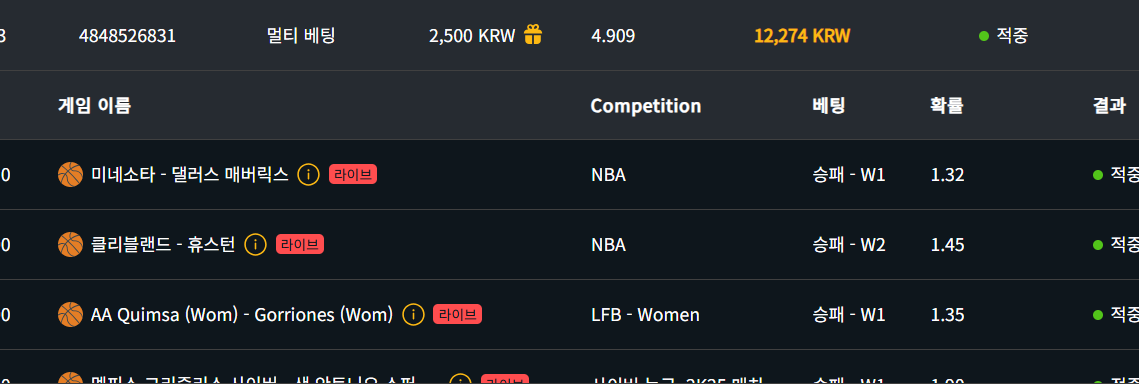Click the 12,274 KRW winnings amount

[802, 36]
